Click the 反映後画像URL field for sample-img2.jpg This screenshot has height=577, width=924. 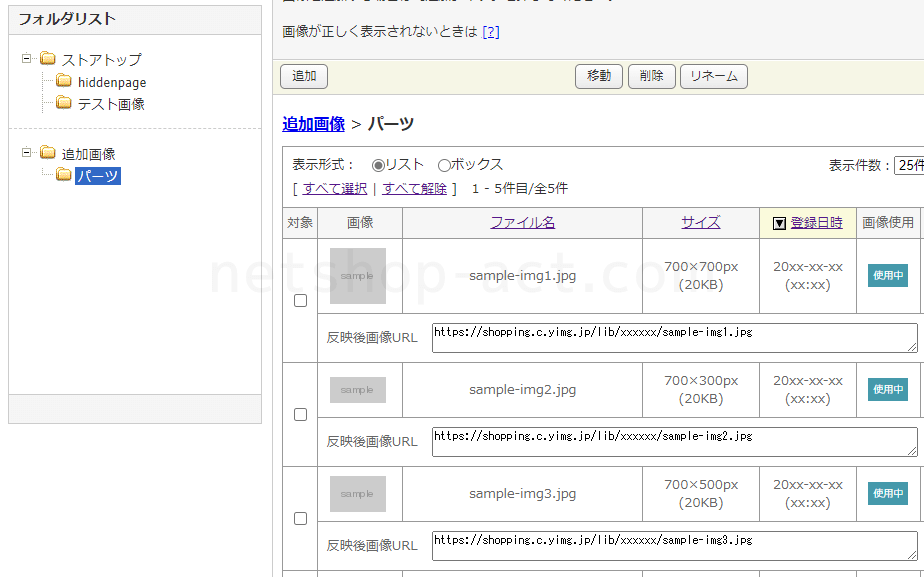tap(674, 442)
